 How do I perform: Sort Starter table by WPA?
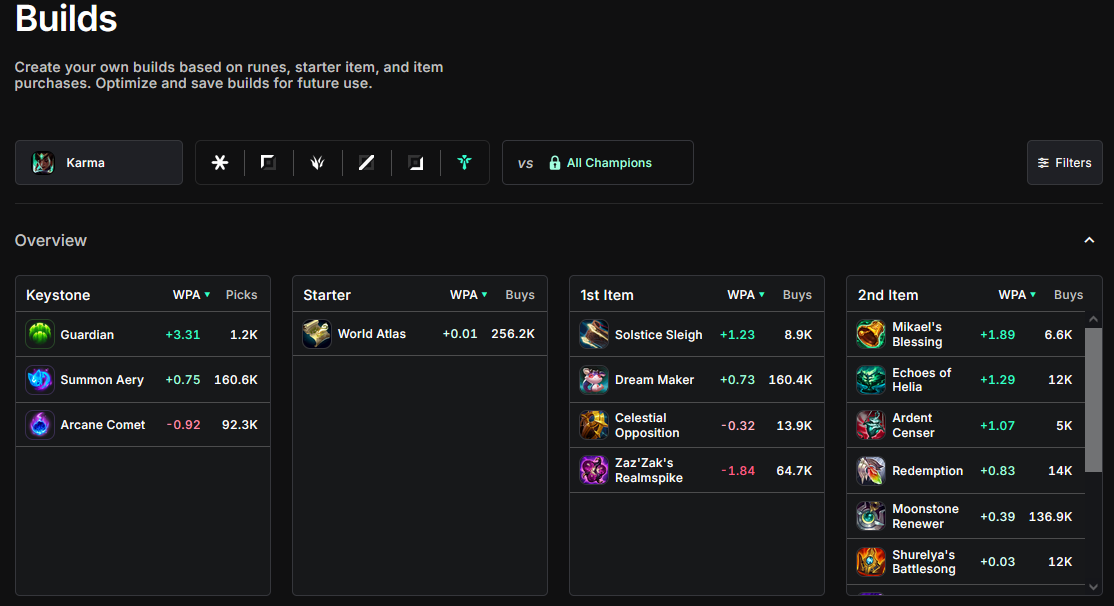(x=468, y=295)
